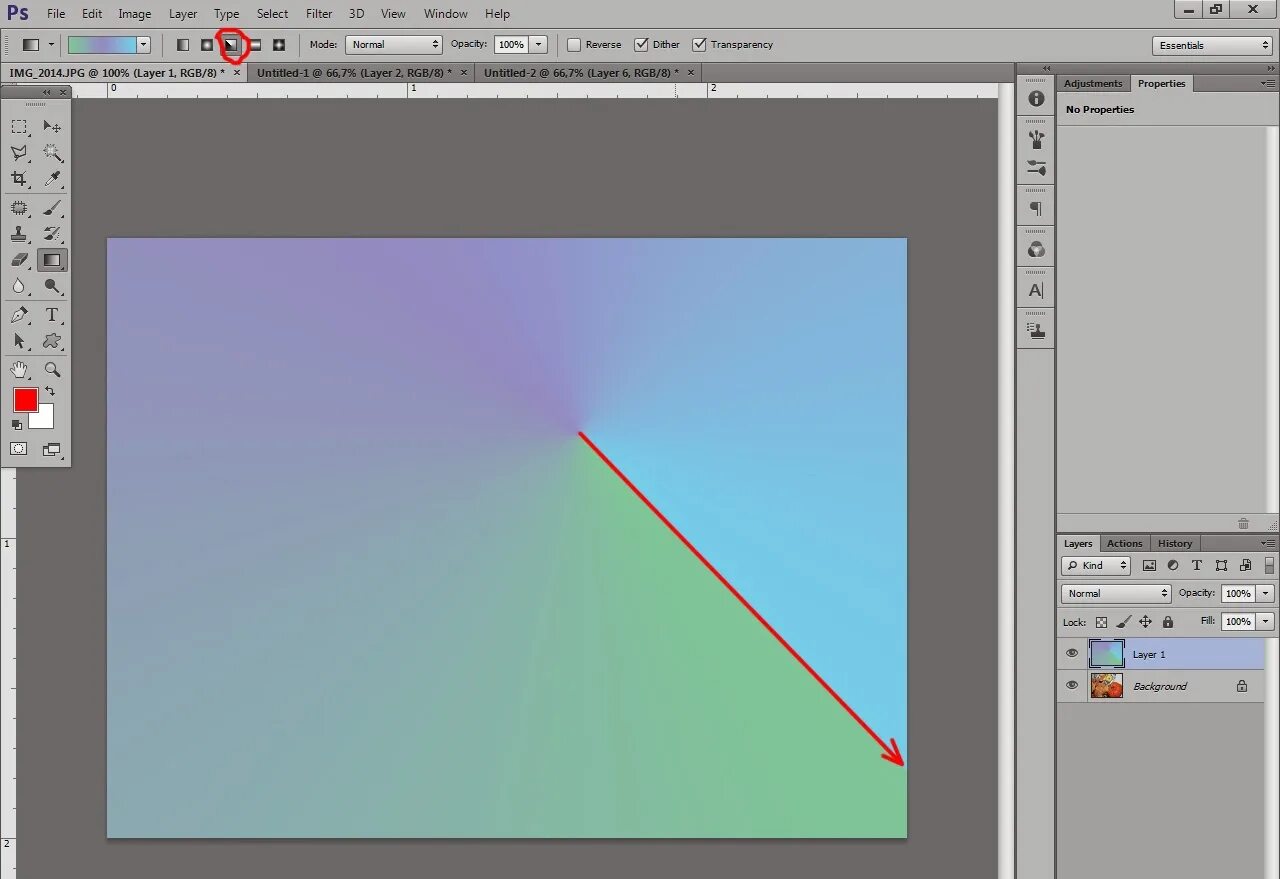Open the Filter menu
1280x879 pixels.
(319, 14)
